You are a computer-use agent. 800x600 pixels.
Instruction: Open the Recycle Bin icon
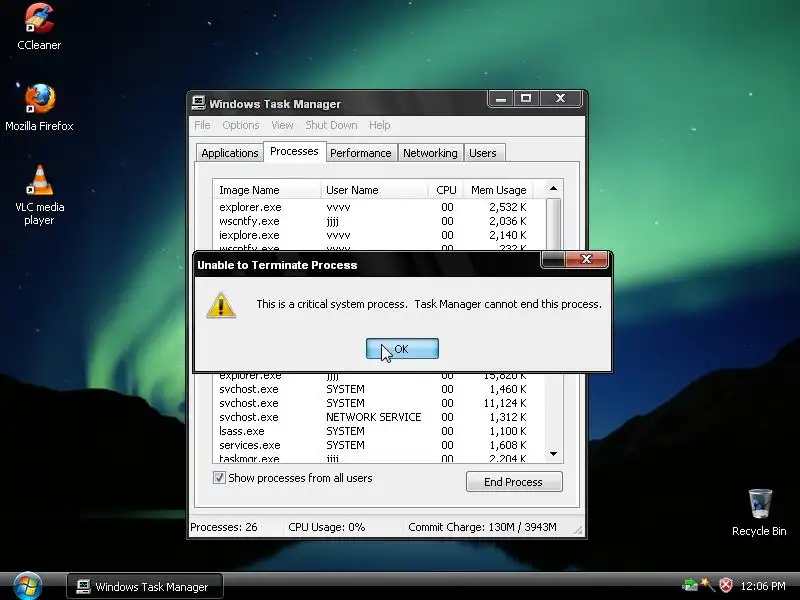point(759,512)
